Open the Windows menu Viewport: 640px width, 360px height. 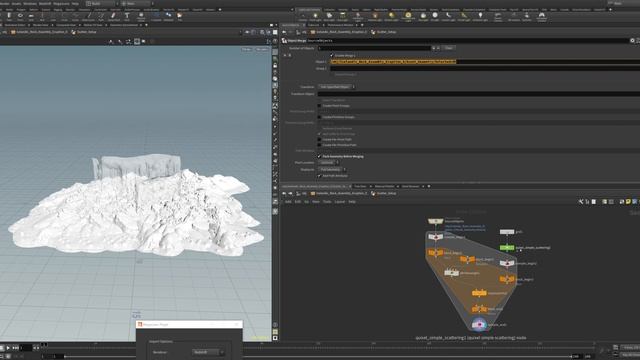[x=30, y=3]
